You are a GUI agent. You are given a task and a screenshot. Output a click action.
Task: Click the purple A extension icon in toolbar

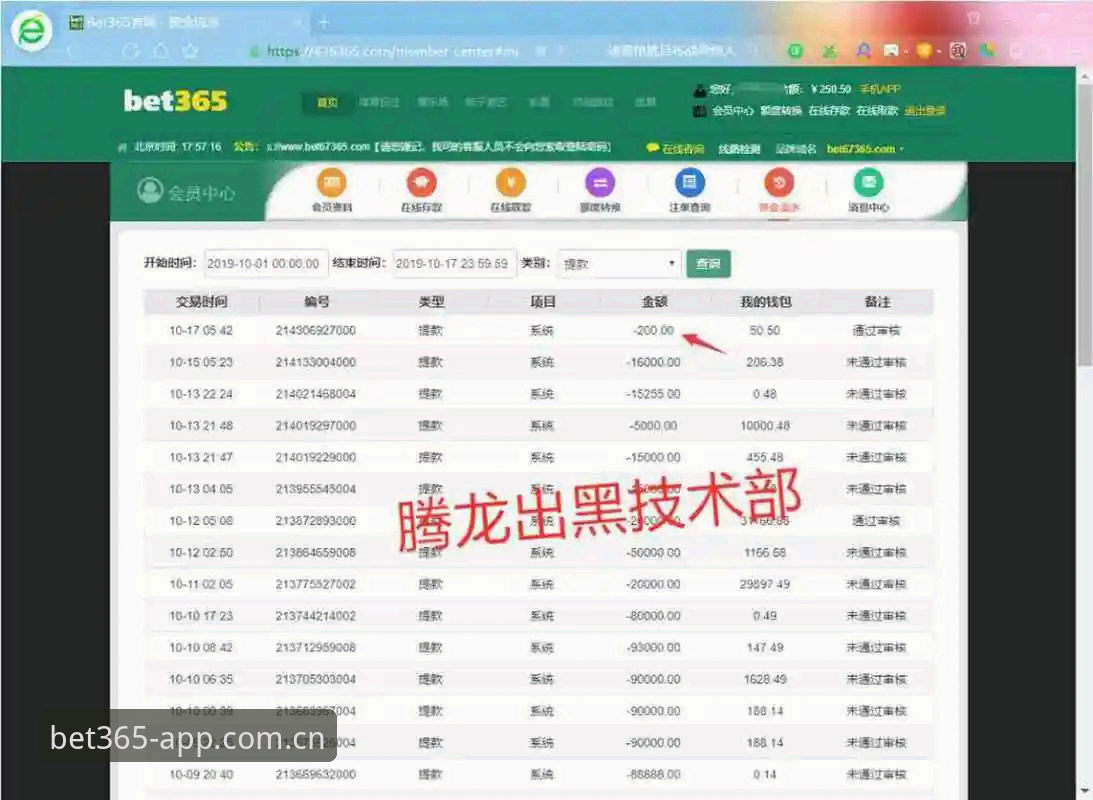[x=863, y=51]
